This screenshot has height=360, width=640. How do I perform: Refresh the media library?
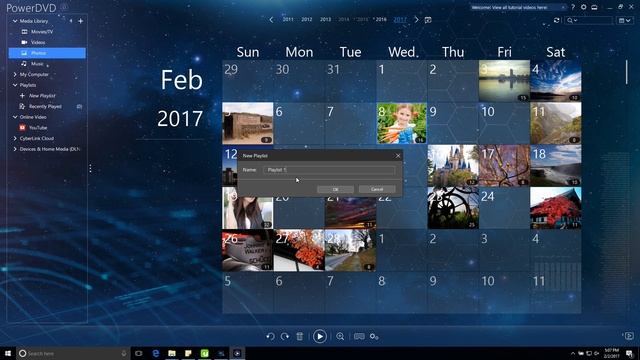[556, 20]
